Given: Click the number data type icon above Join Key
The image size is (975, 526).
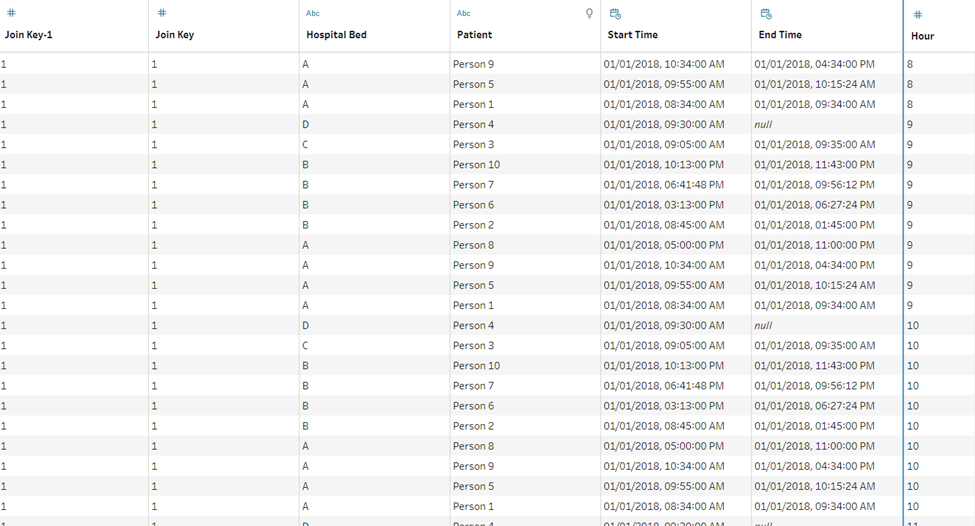Looking at the screenshot, I should 162,14.
